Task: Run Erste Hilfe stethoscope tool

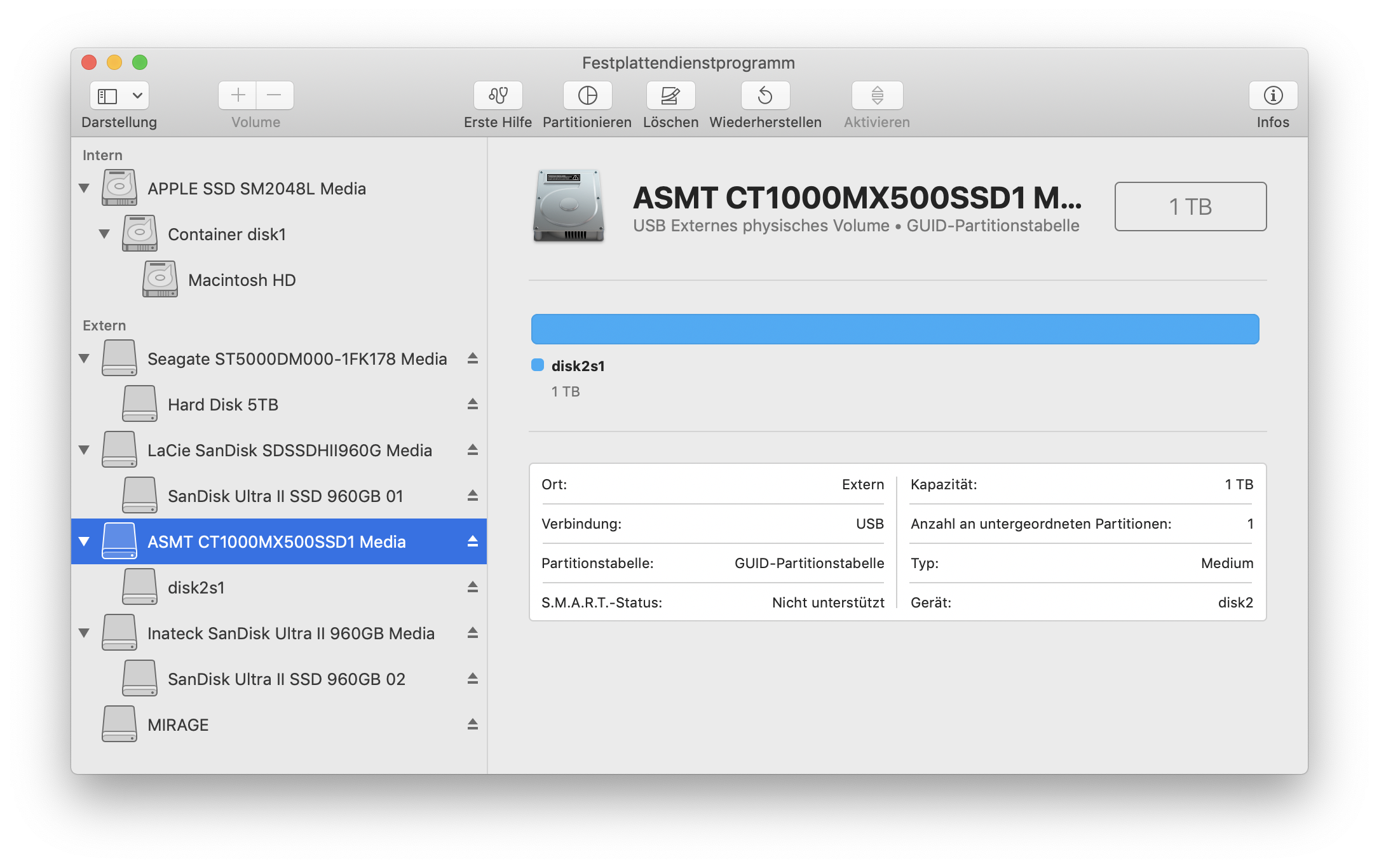Action: [x=498, y=95]
